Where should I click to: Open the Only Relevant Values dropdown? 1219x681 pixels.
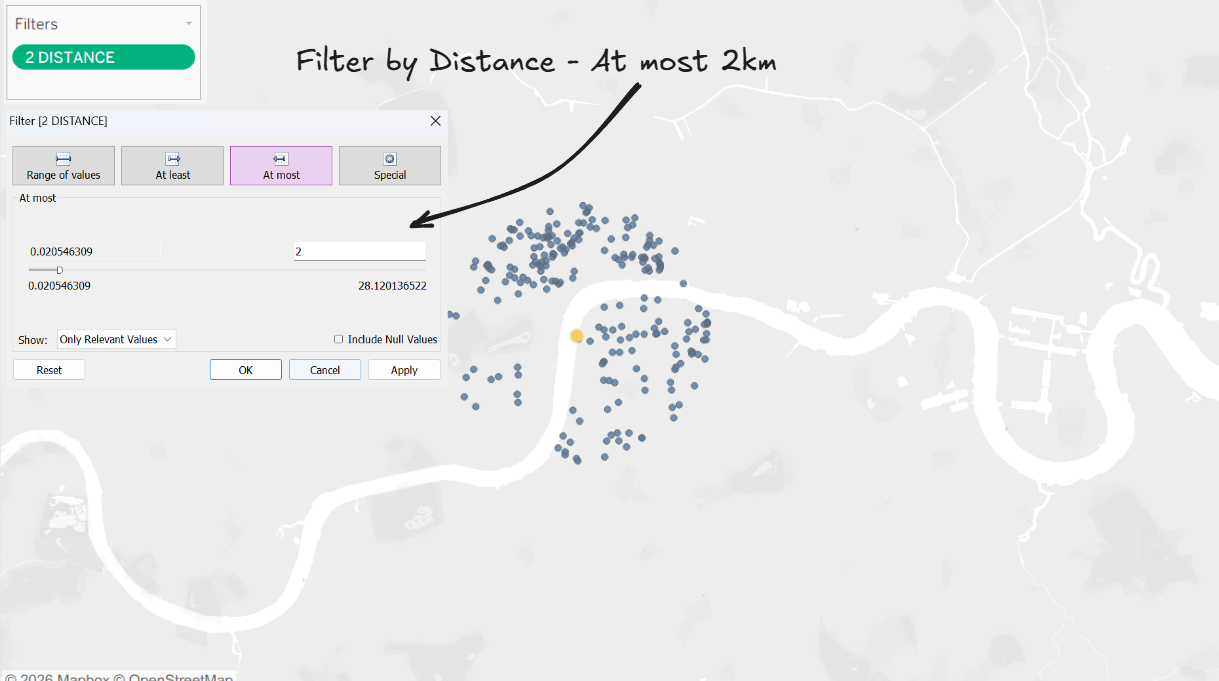[116, 340]
